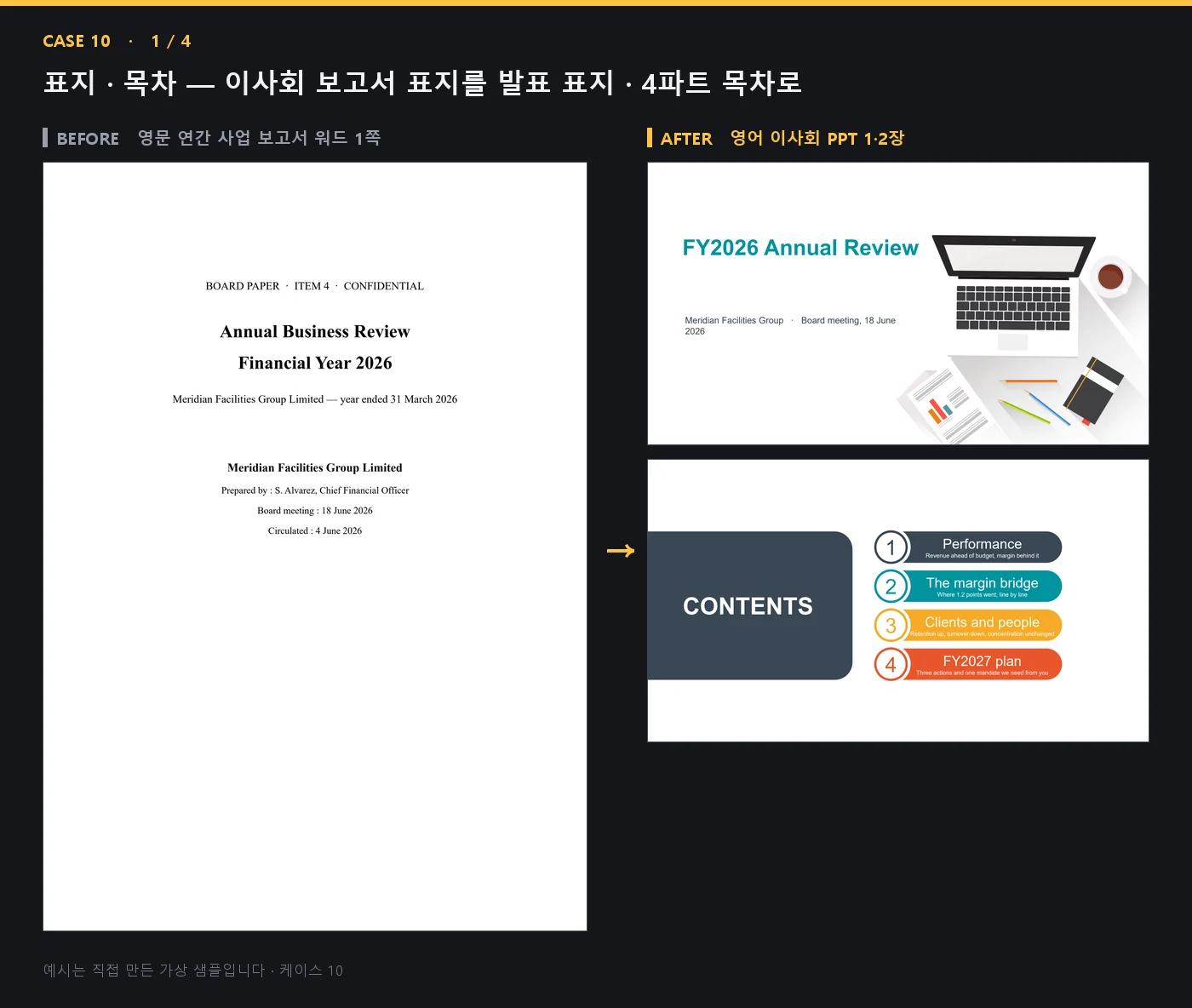Click the "Board meeting : 18 June 2026" line in the Word page
Viewport: 1192px width, 1008px height.
(315, 511)
